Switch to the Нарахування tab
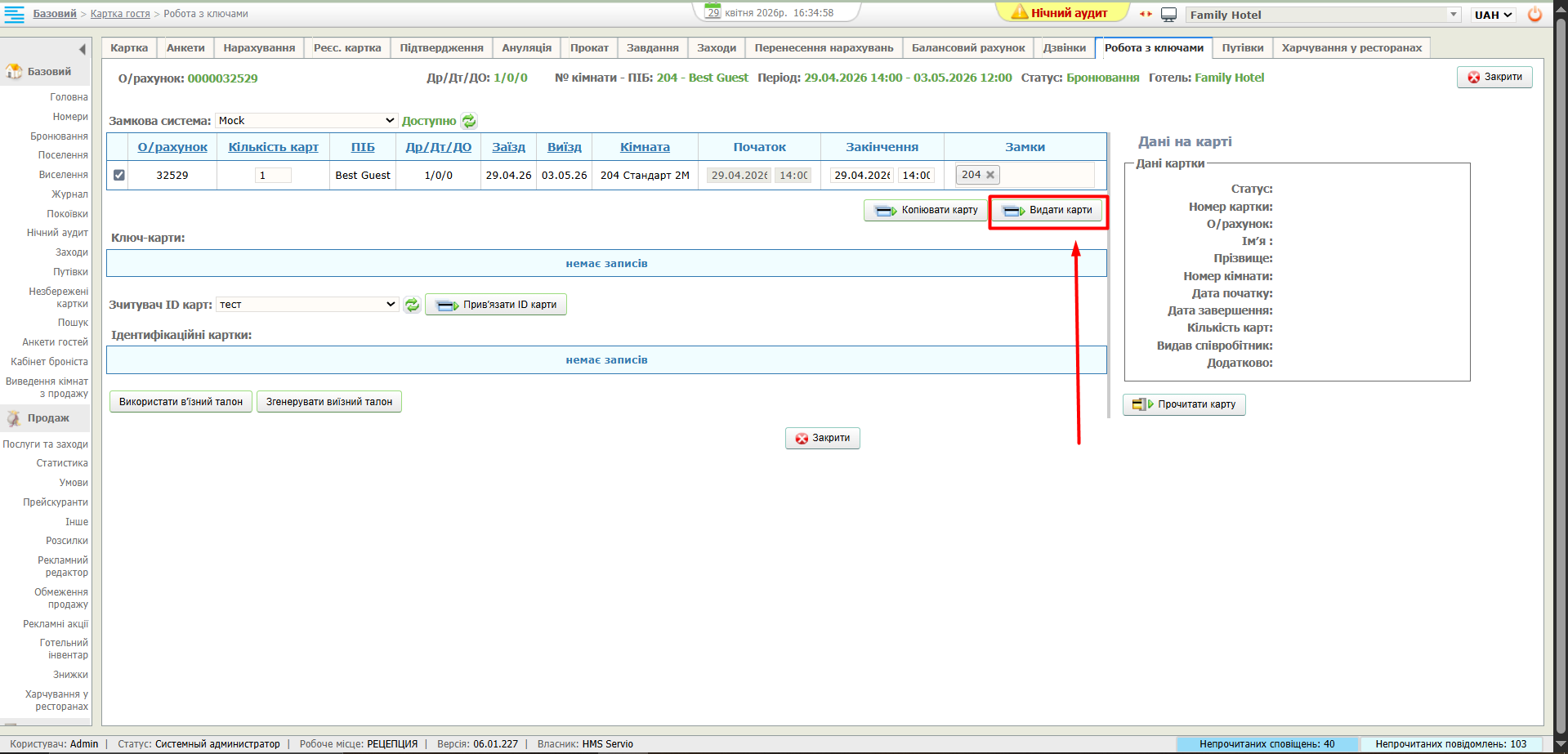 click(259, 48)
